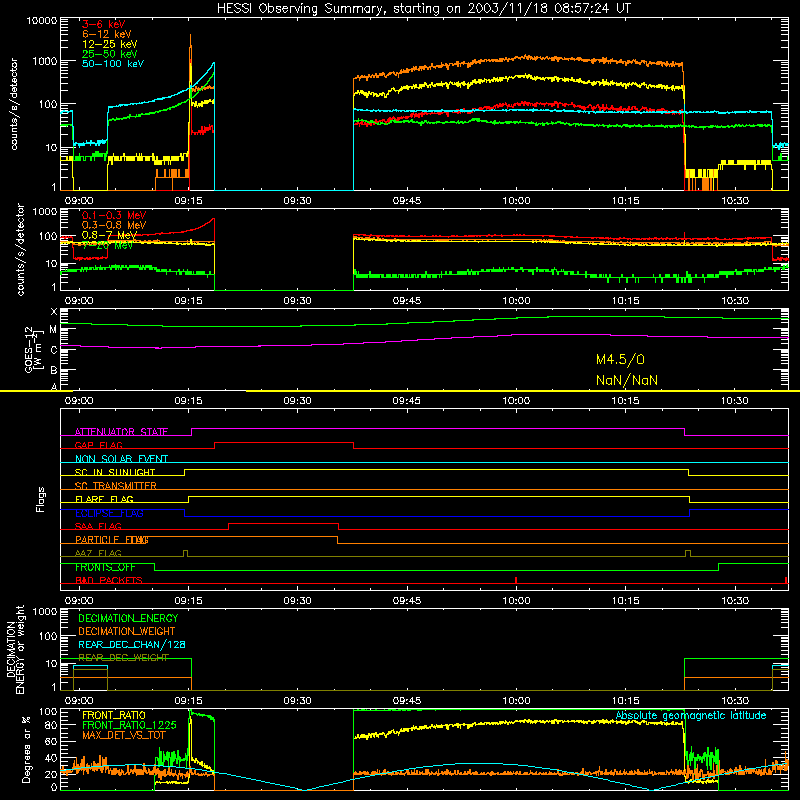
Task: Click "09:15" time label under decimation panel
Action: pyautogui.click(x=188, y=701)
